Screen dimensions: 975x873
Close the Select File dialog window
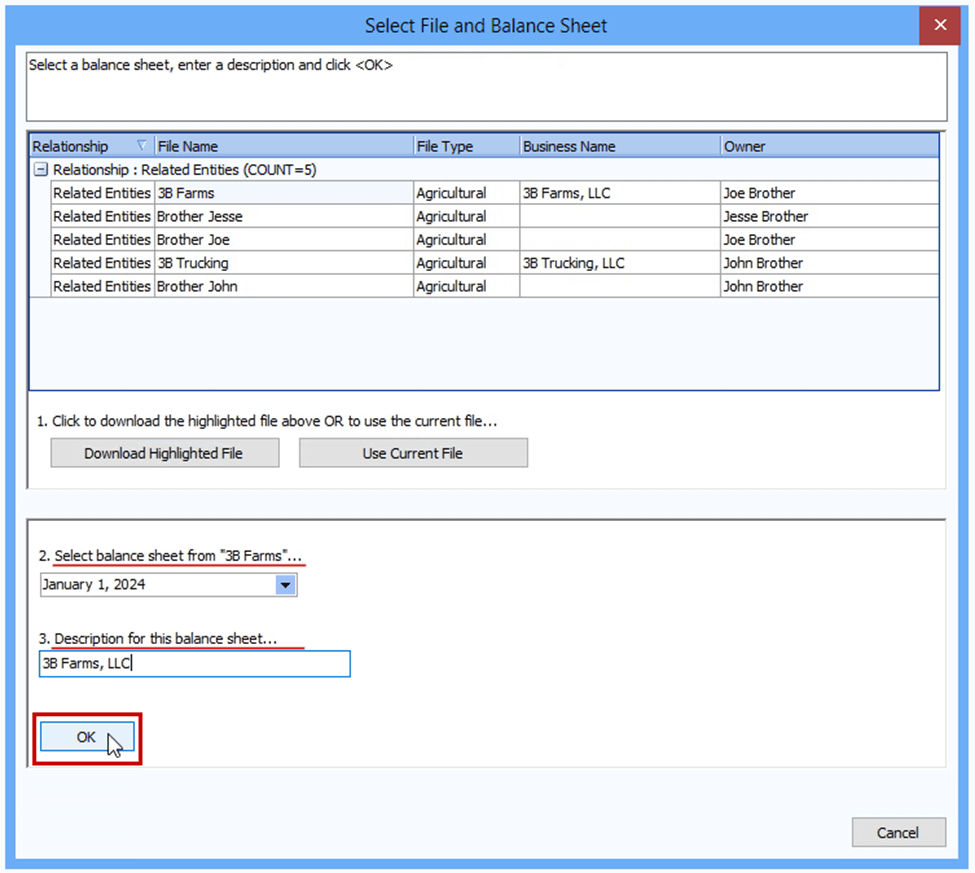[940, 26]
